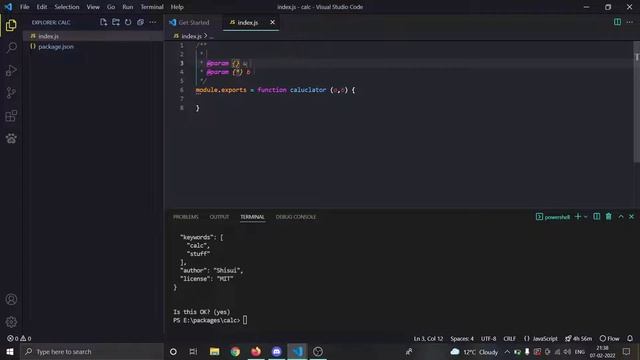Kill the terminal with trash icon
Screen dimensions: 640x360
pos(609,217)
